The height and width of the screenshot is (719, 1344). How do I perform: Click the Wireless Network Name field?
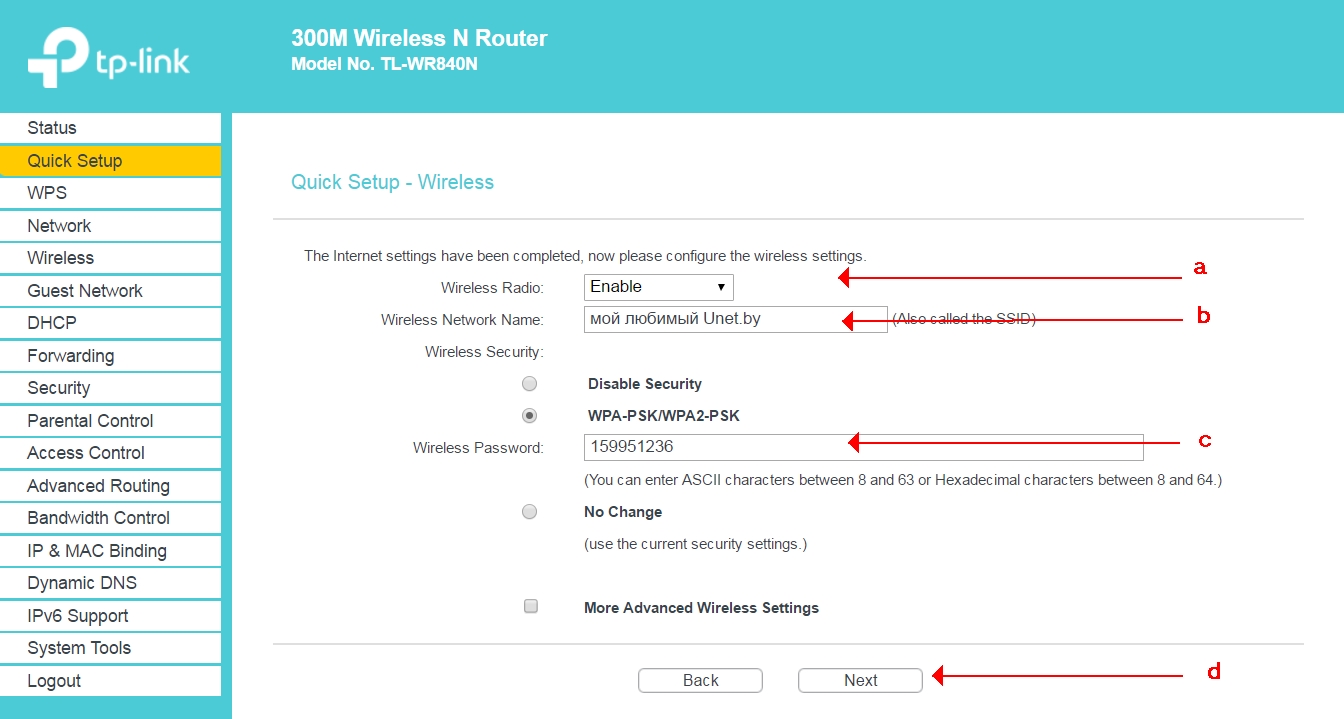click(735, 319)
